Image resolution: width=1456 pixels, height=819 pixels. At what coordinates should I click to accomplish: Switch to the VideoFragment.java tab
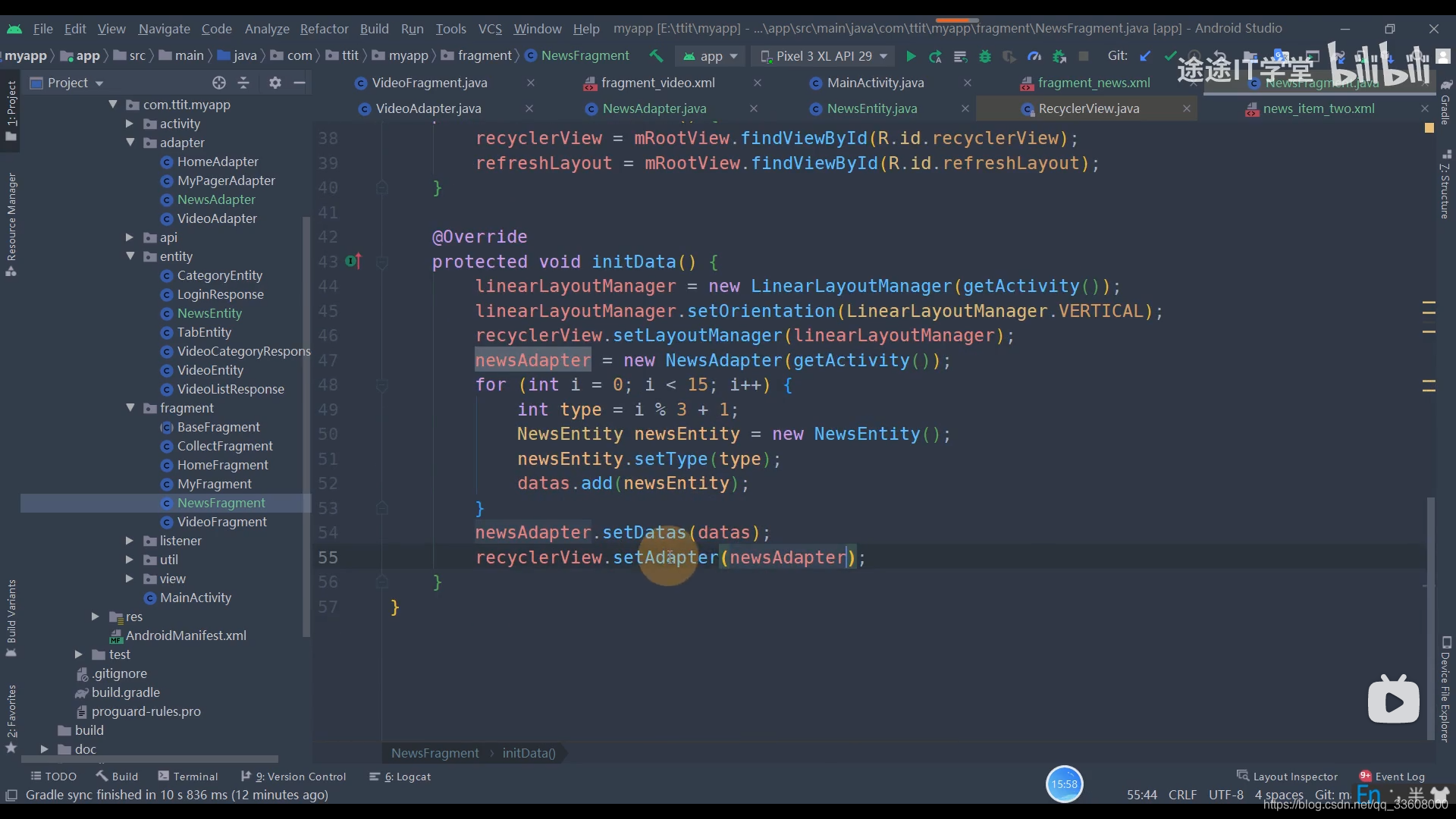click(x=429, y=83)
